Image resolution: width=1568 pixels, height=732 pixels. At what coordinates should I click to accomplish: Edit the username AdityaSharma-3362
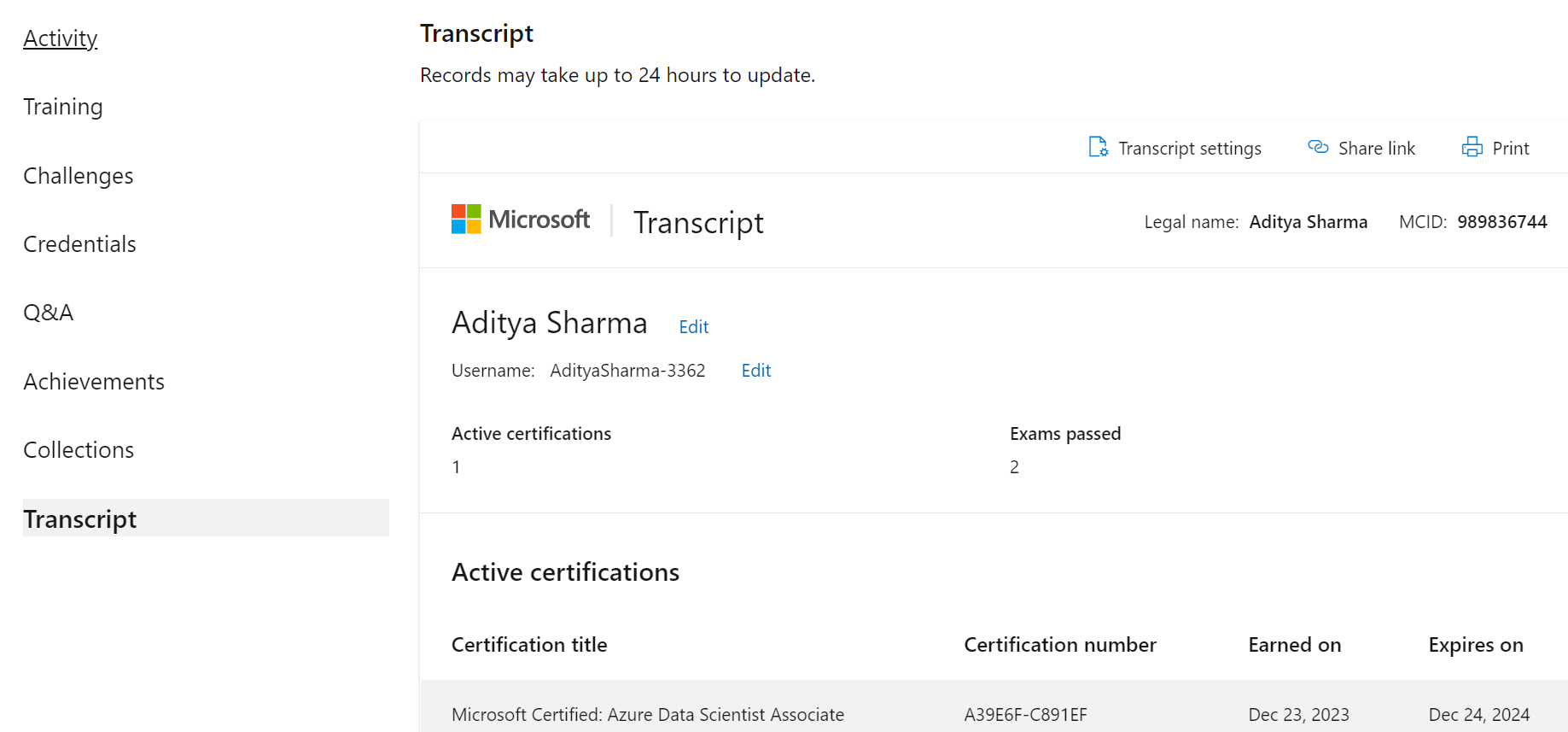tap(755, 371)
